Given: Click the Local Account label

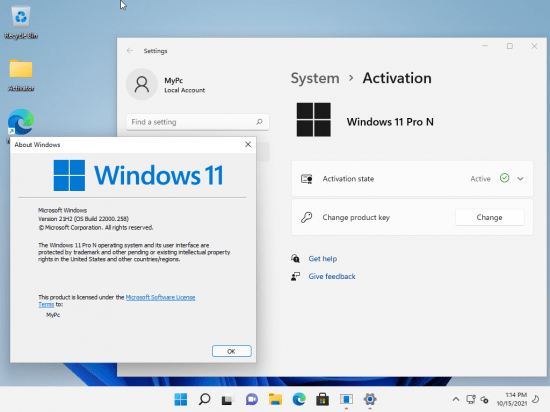Looking at the screenshot, I should point(185,90).
